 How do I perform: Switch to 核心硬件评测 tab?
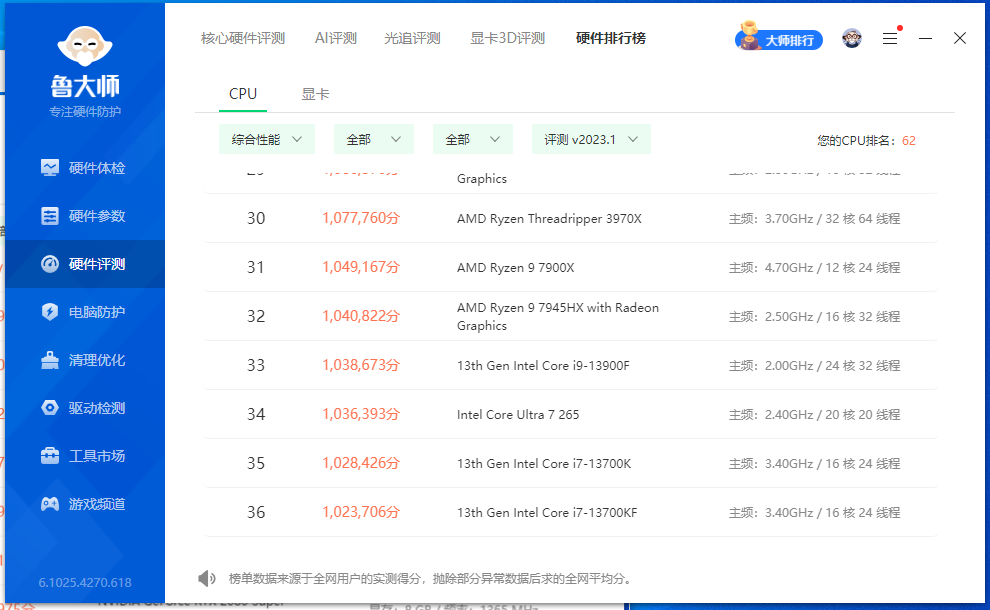(243, 38)
